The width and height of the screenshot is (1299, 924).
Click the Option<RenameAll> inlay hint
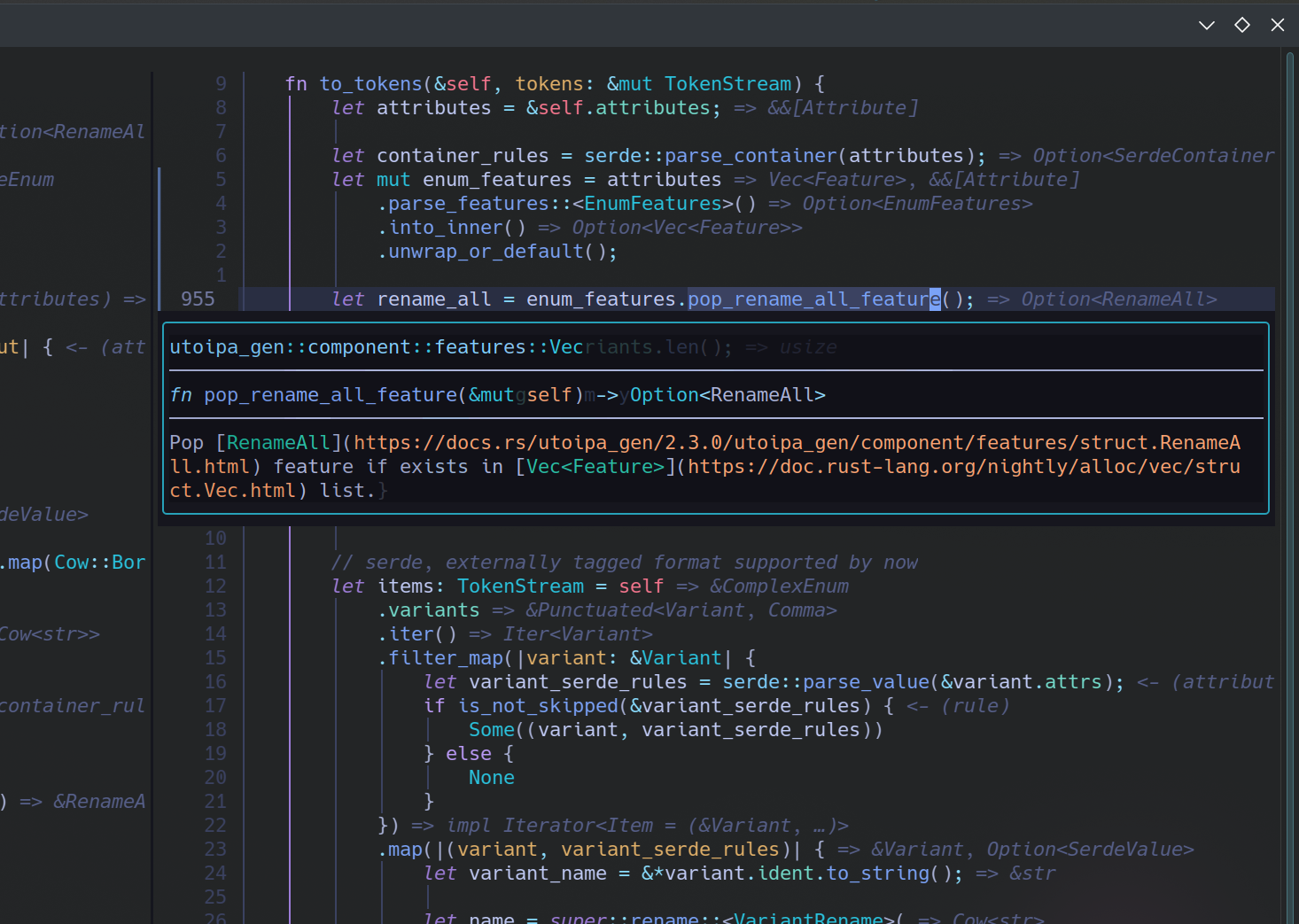(x=1118, y=299)
